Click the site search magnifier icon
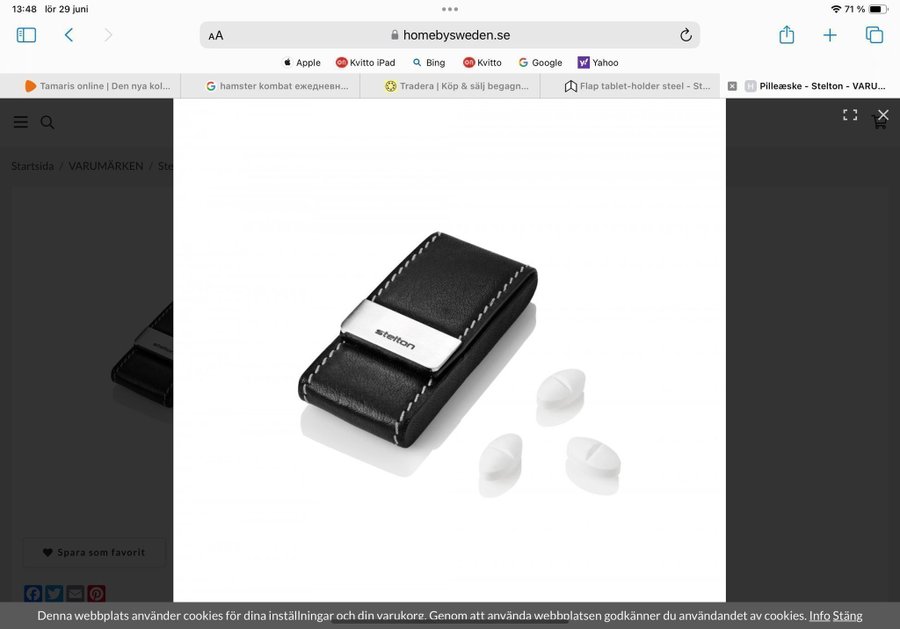 47,122
